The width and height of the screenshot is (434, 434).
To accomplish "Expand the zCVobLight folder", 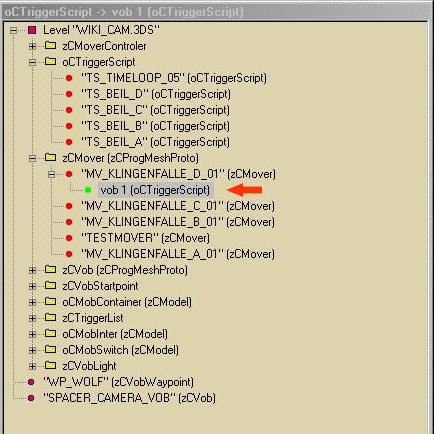I will pos(32,366).
